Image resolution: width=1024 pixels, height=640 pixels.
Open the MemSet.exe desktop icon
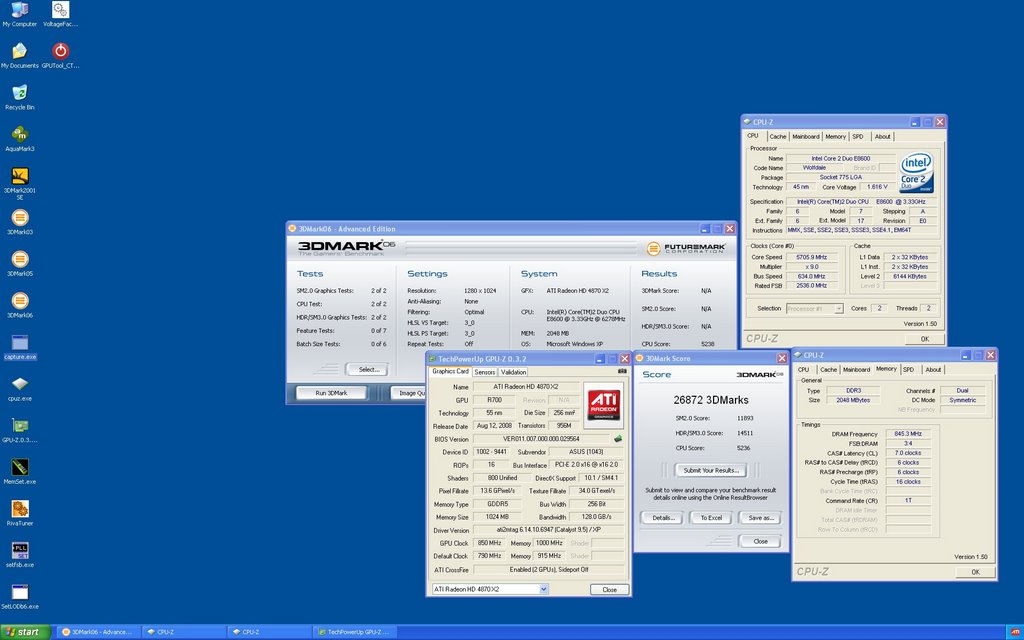click(x=20, y=473)
